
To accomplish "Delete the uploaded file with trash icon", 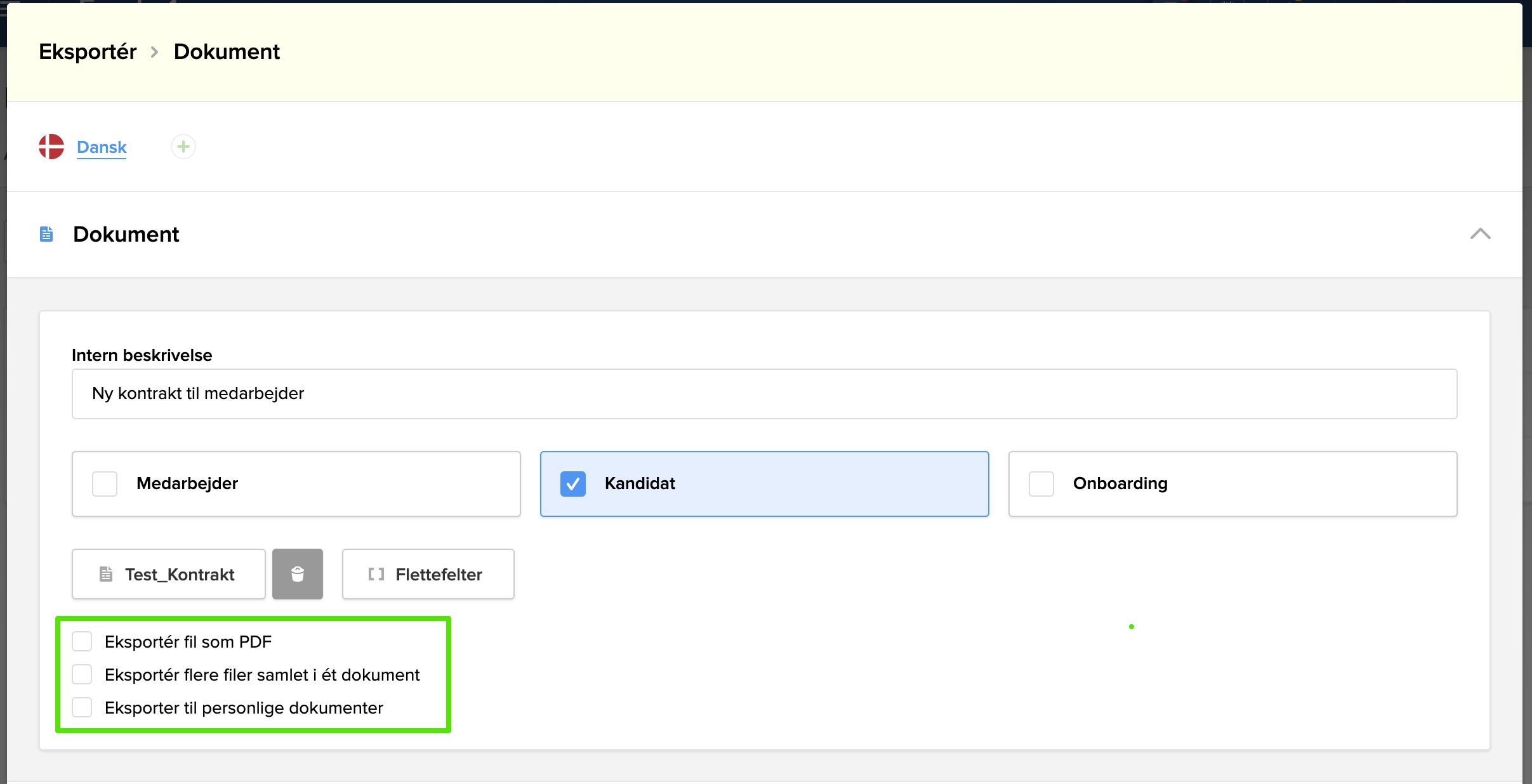I will point(297,574).
